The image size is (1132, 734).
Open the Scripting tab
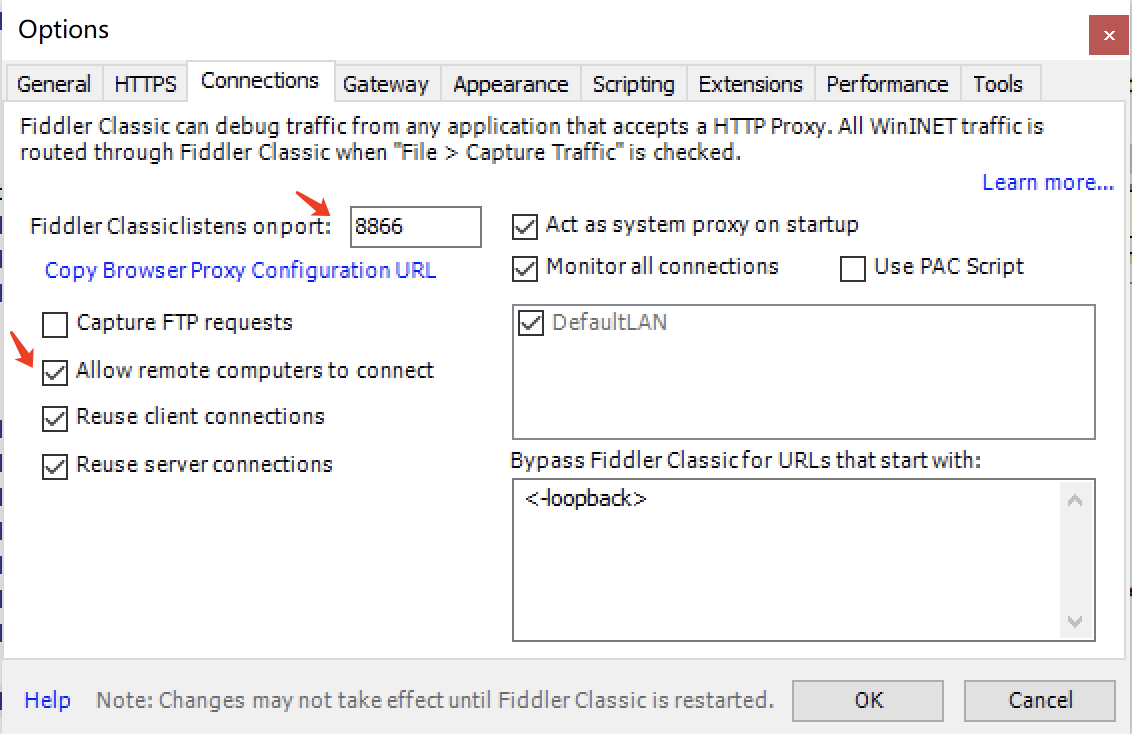coord(633,84)
